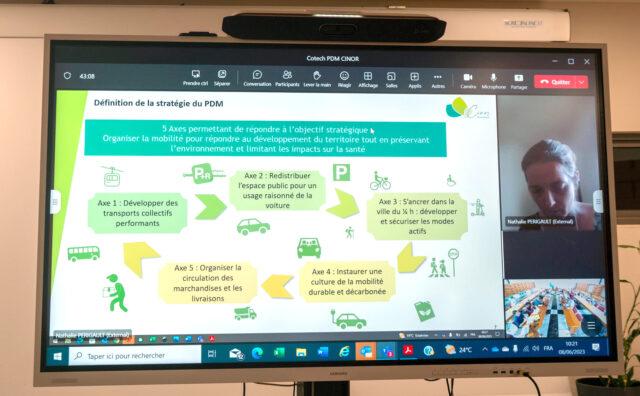Raise your hand with Lever la main
This screenshot has width=640, height=396.
317,79
